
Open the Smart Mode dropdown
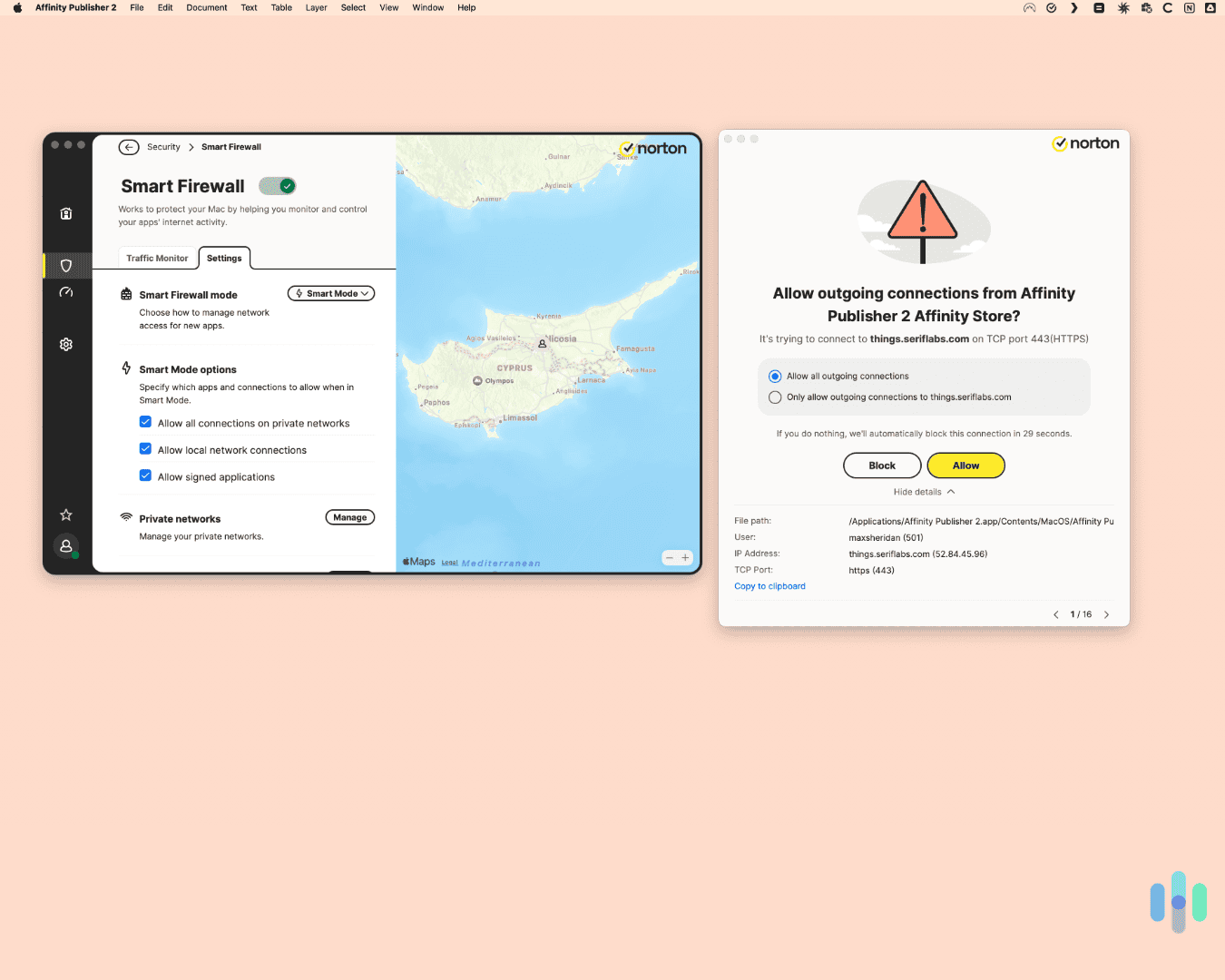(330, 292)
